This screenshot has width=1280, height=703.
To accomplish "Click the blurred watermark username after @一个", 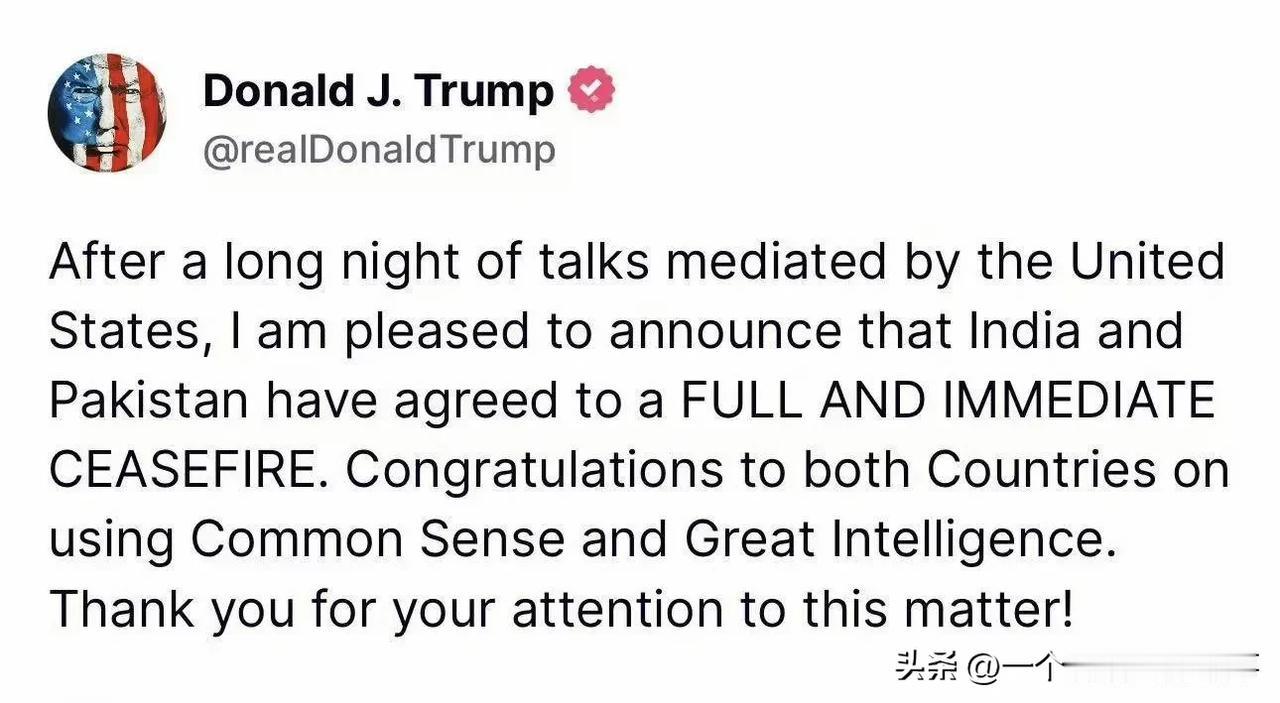I will click(1159, 666).
